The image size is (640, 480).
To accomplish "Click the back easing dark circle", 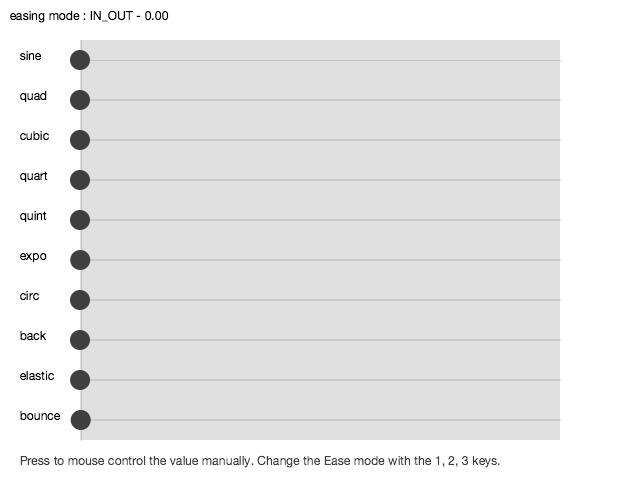I will tap(80, 340).
